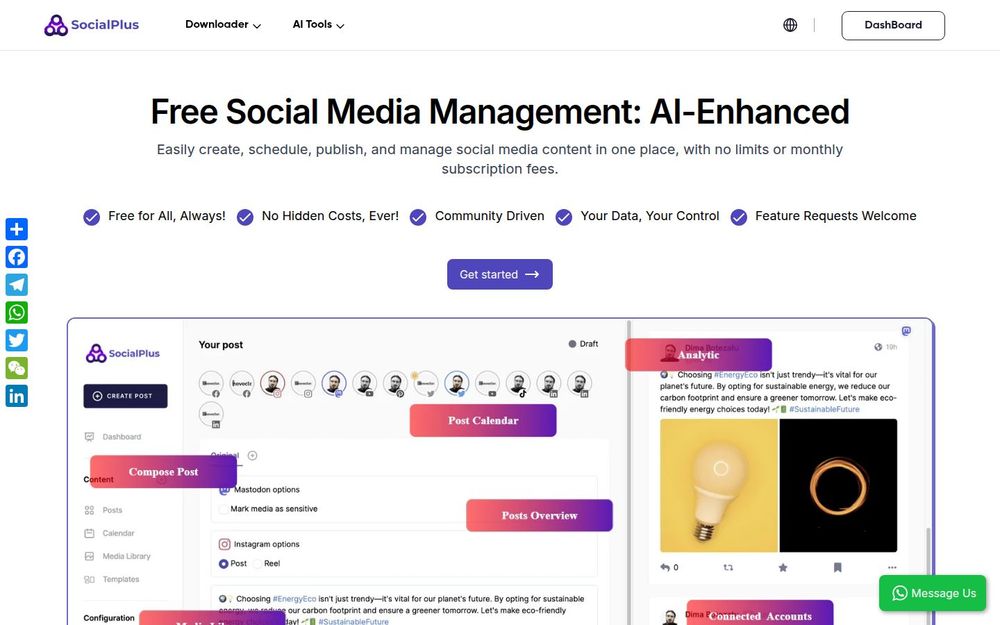The width and height of the screenshot is (1000, 625).
Task: Click the Get started button
Action: (499, 274)
